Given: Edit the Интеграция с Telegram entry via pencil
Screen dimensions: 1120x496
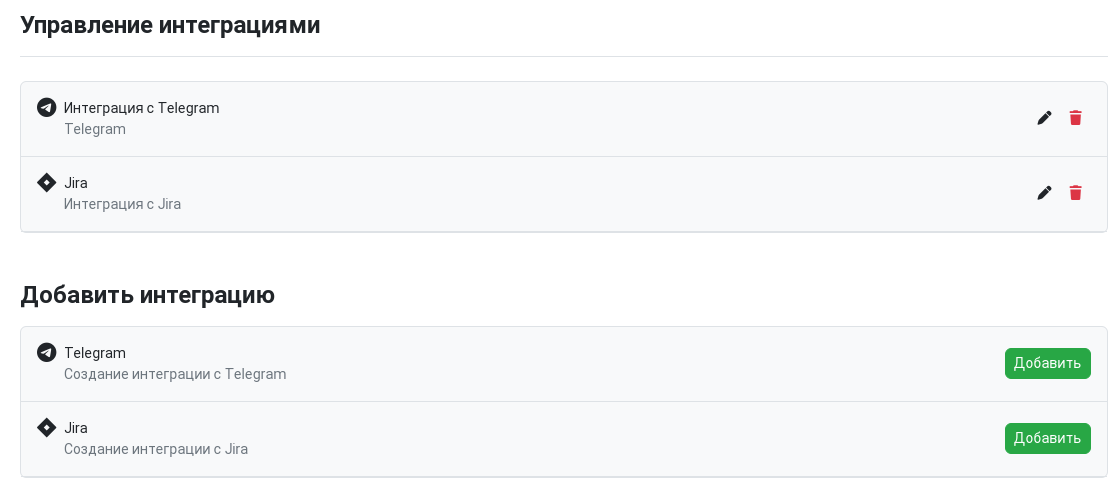Looking at the screenshot, I should point(1044,118).
